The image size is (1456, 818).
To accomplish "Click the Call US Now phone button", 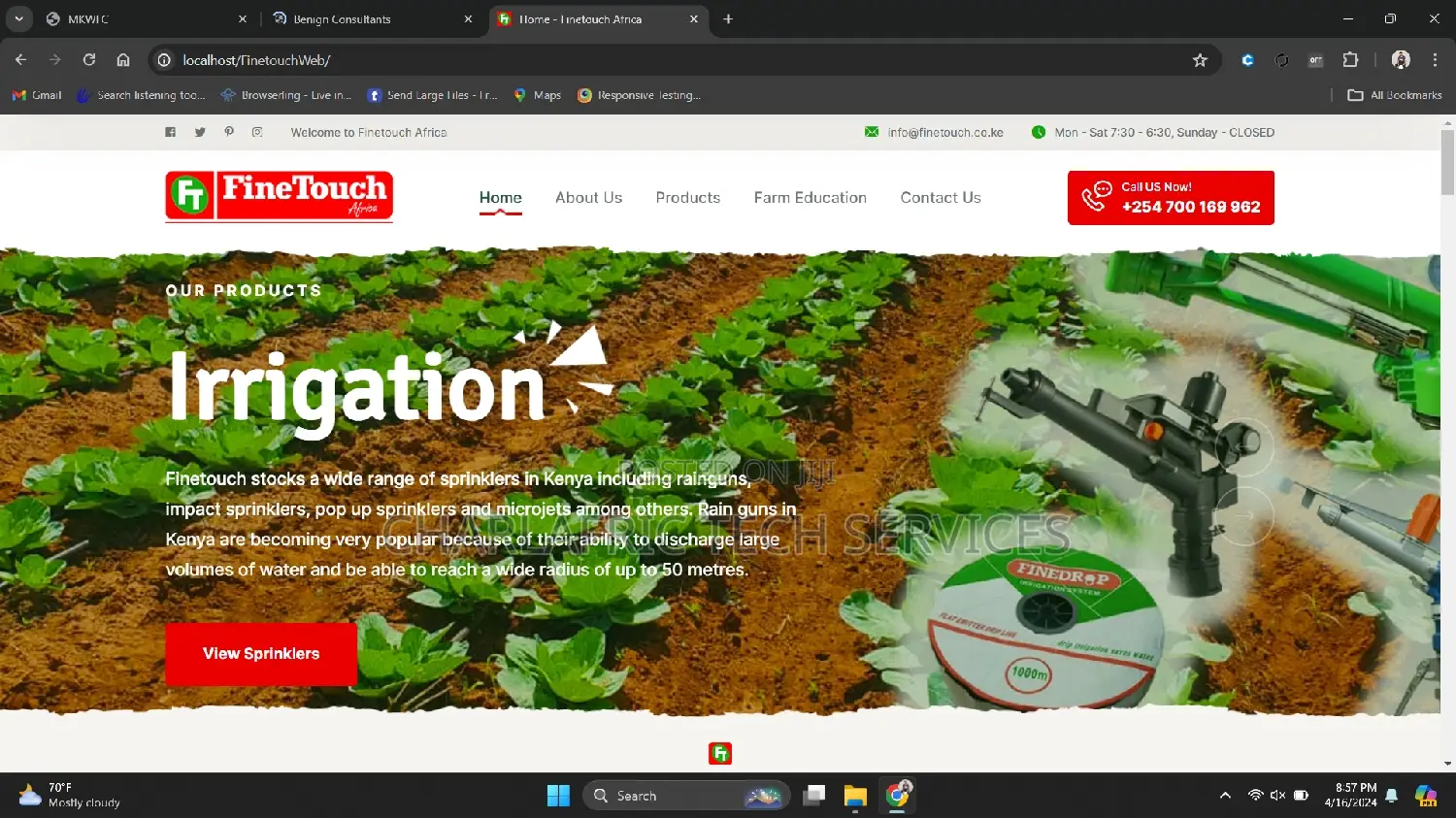I will click(1171, 198).
